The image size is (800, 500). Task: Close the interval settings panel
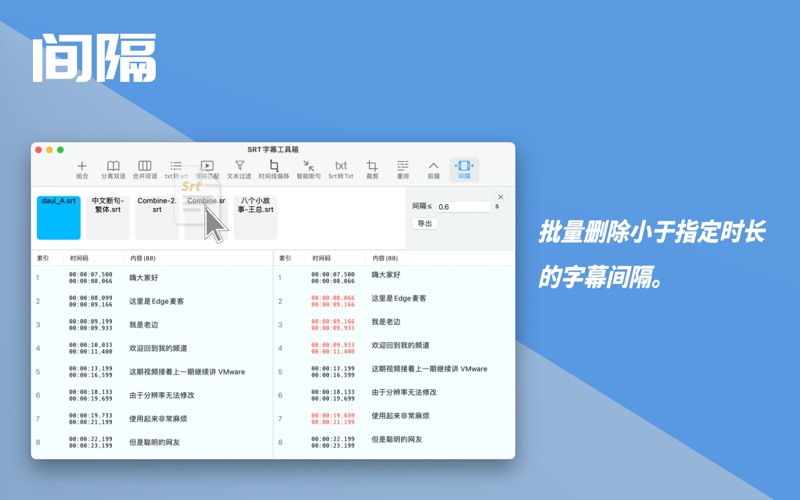coord(501,197)
